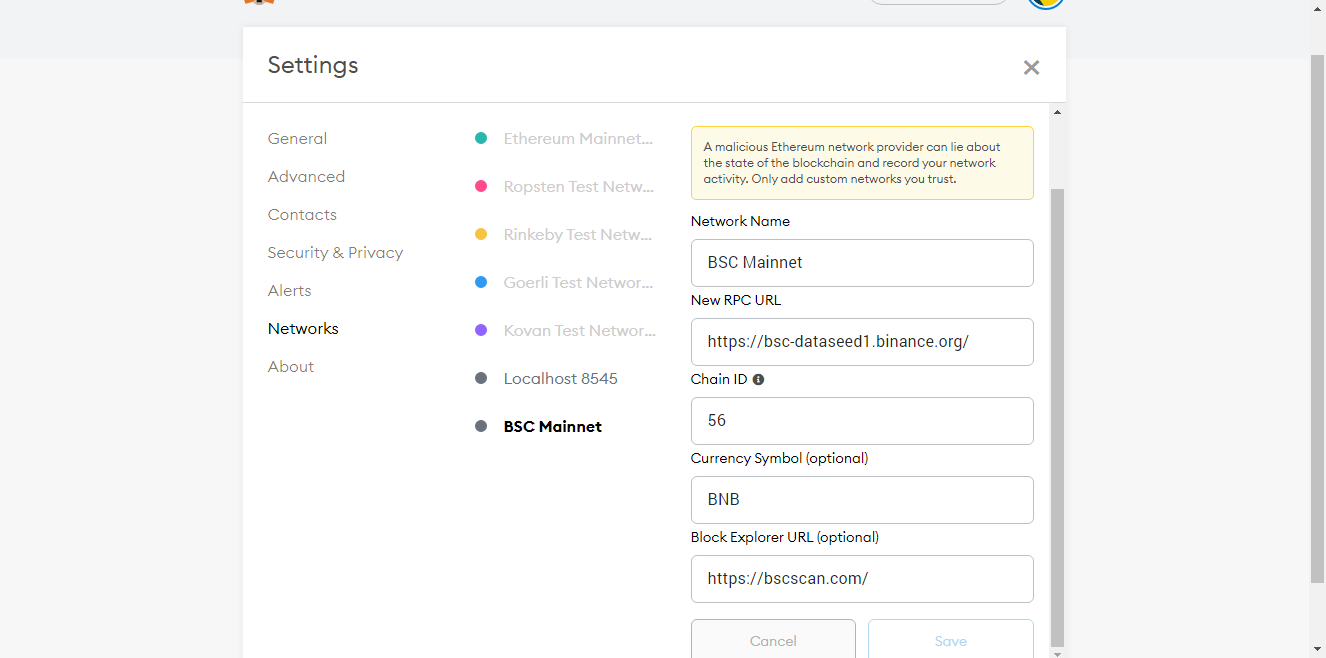Select BSC Mainnet in network list
Image resolution: width=1326 pixels, height=658 pixels.
coord(552,427)
